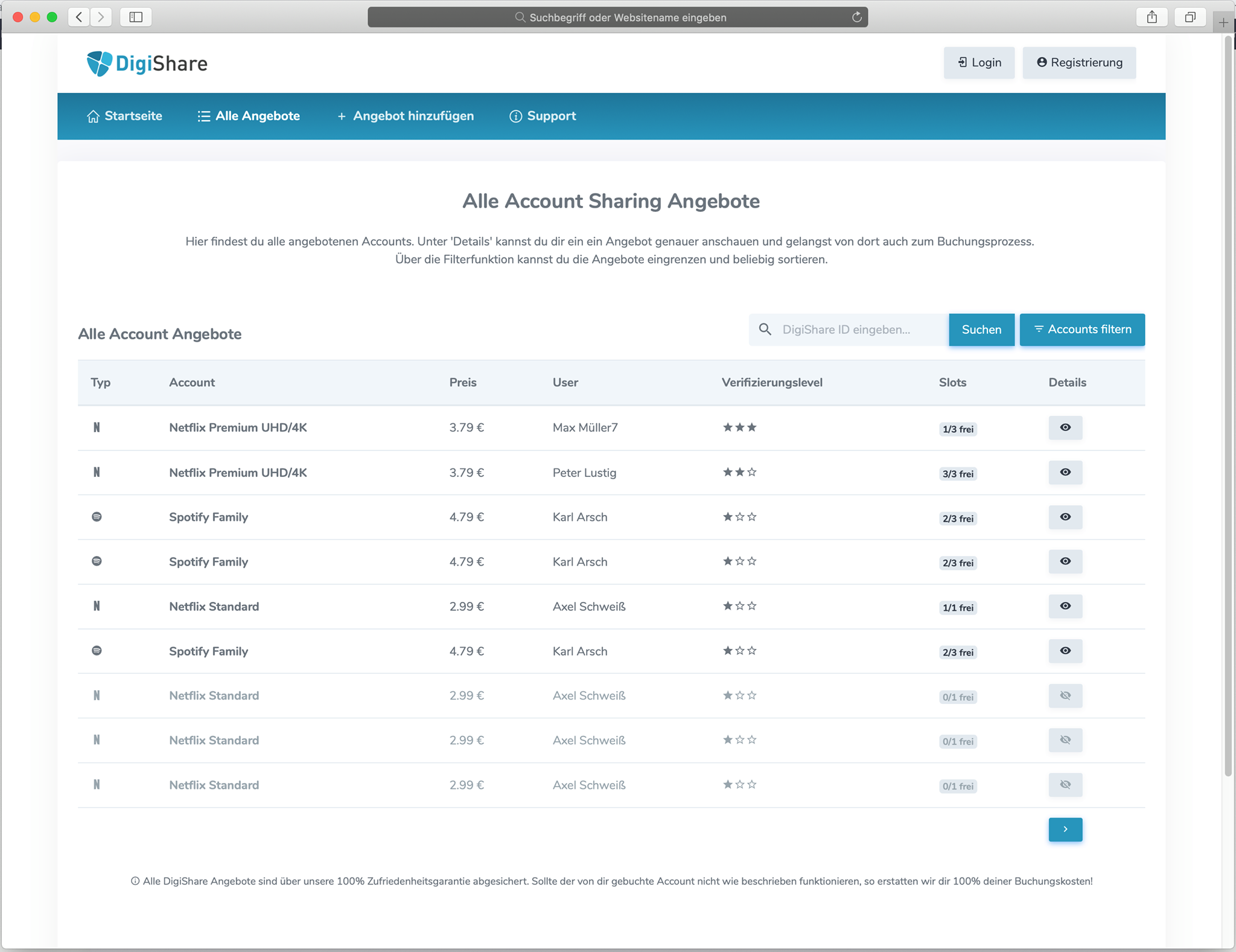Click Netflix icon in Max Müller7 row
Image resolution: width=1236 pixels, height=952 pixels.
[x=97, y=427]
